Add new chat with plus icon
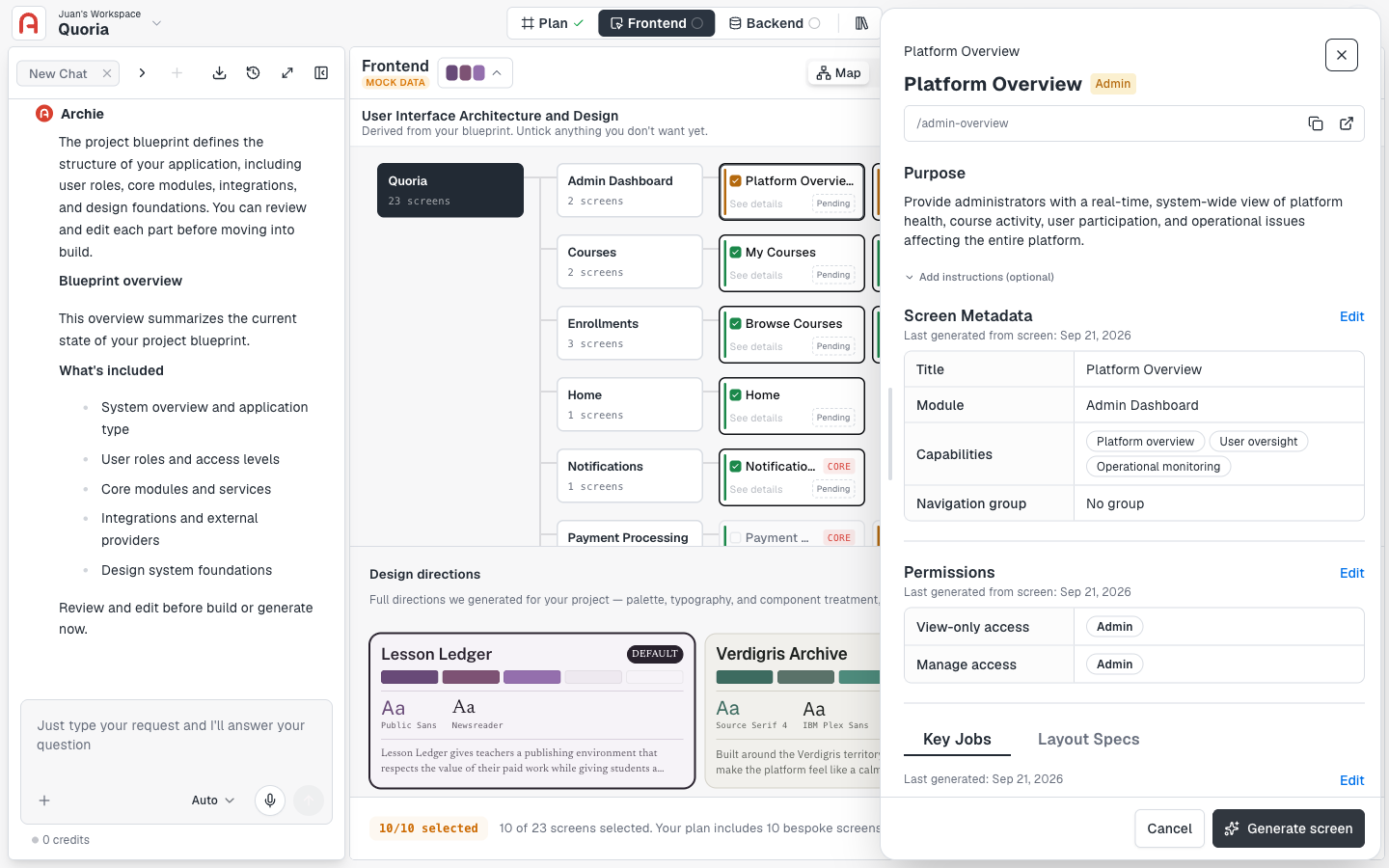This screenshot has height=868, width=1389. point(177,73)
